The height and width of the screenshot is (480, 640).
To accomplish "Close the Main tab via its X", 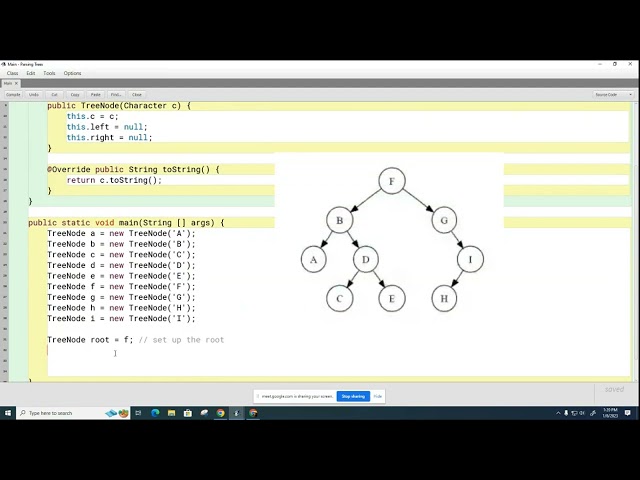I will click(16, 83).
